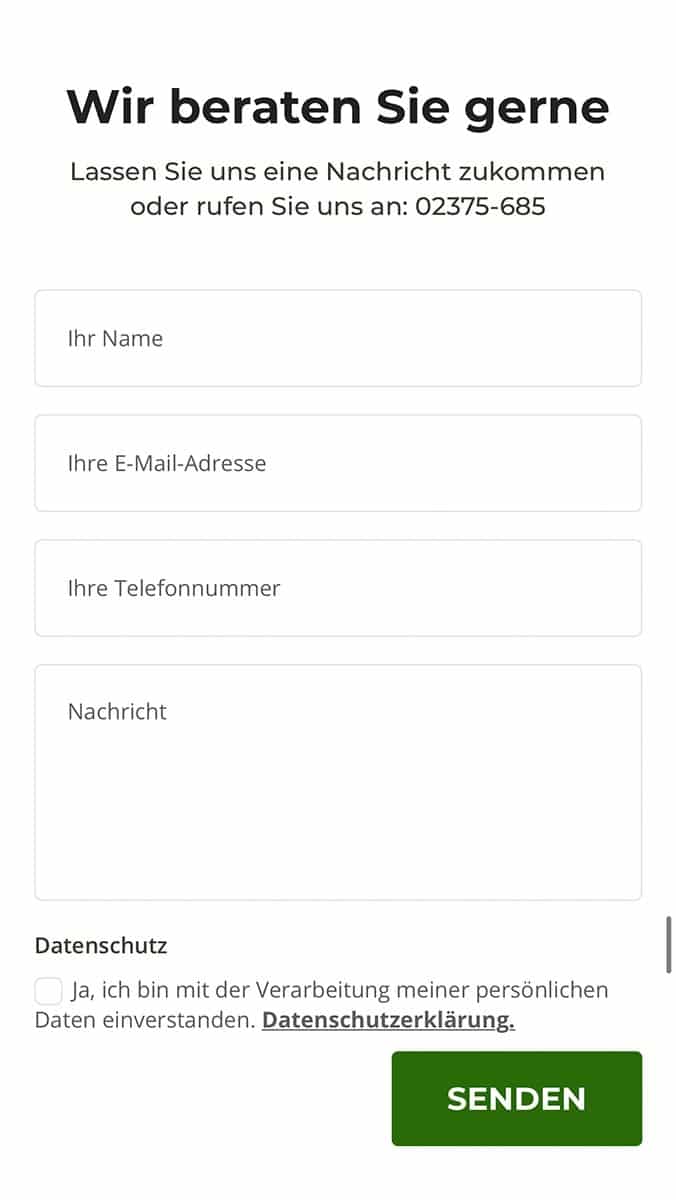The width and height of the screenshot is (676, 1200).
Task: Click the page scrollbar thumb
Action: pos(668,944)
